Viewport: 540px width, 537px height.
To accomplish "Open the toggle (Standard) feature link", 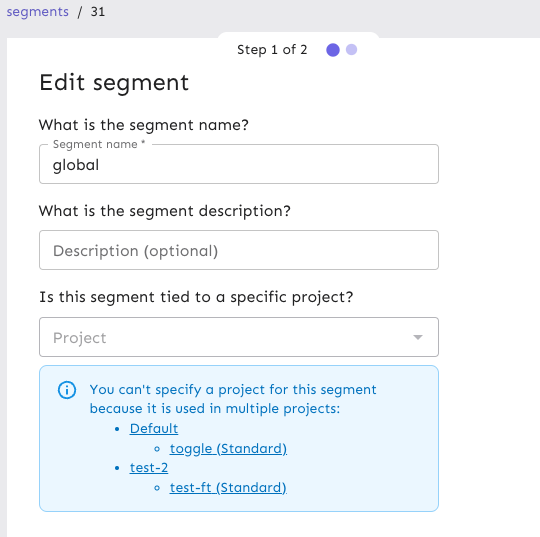I will click(228, 448).
